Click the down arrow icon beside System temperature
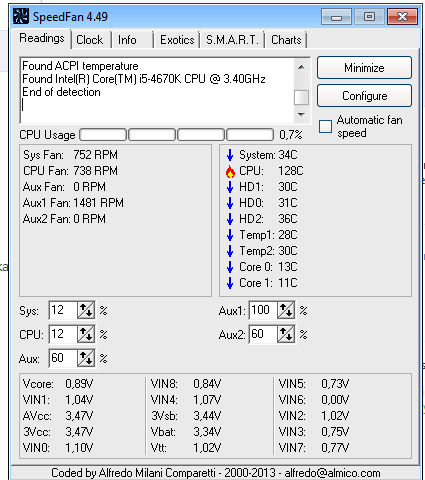The height and width of the screenshot is (480, 425). pos(230,155)
